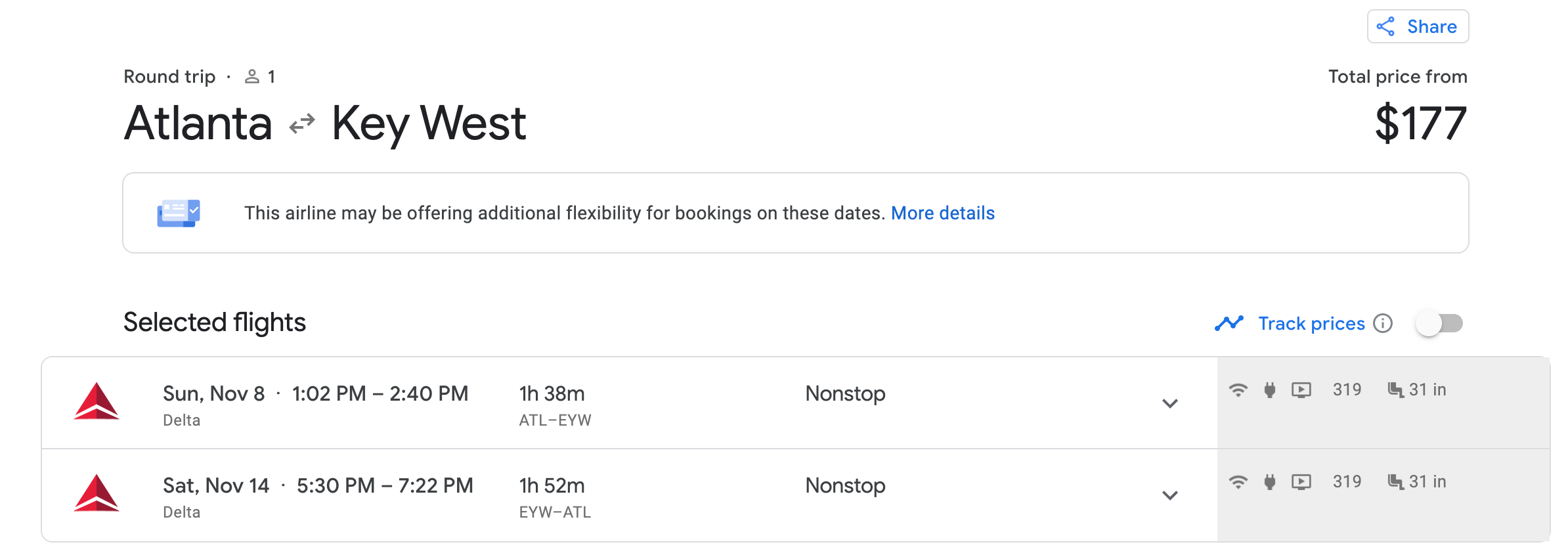Enable the Track prices toggle

point(1439,323)
